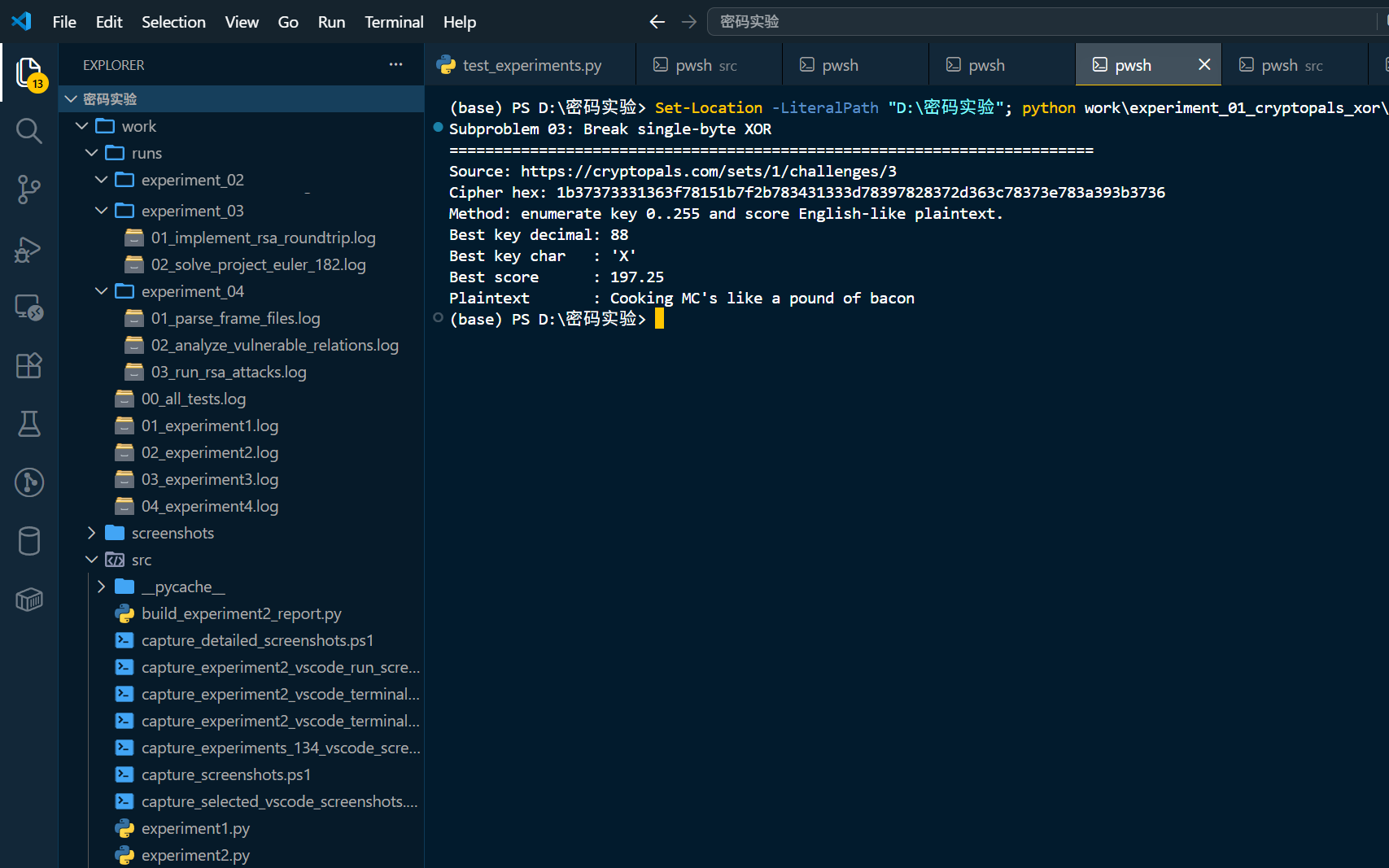Image resolution: width=1389 pixels, height=868 pixels.
Task: Collapse the experiment_03 folder chevron
Action: [x=101, y=211]
